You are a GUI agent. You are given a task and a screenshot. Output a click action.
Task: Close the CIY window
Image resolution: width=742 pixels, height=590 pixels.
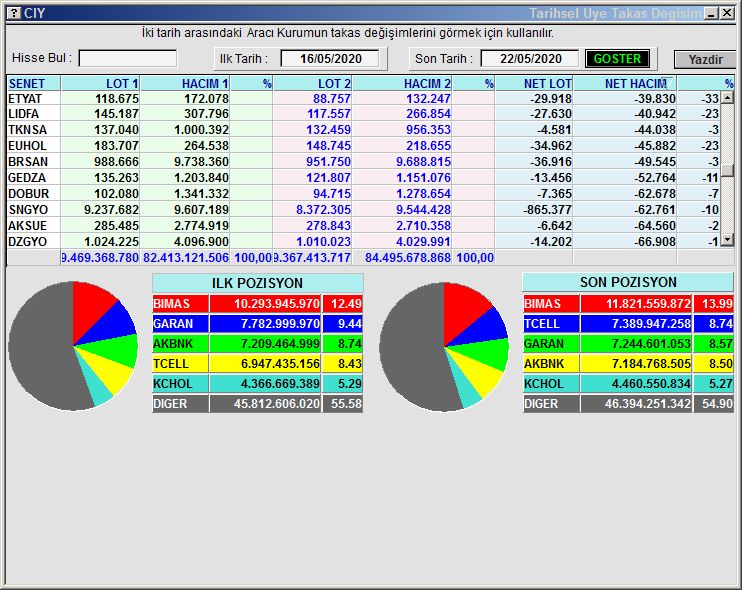[727, 13]
